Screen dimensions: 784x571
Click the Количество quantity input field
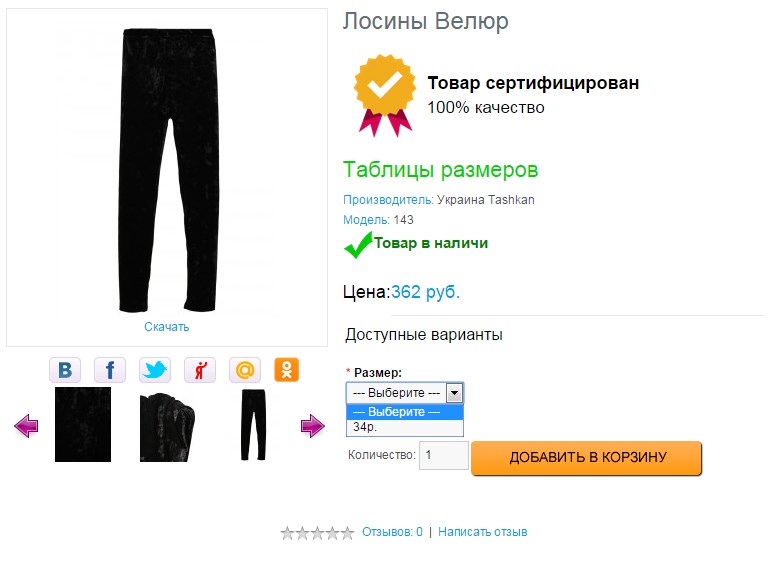pyautogui.click(x=443, y=456)
